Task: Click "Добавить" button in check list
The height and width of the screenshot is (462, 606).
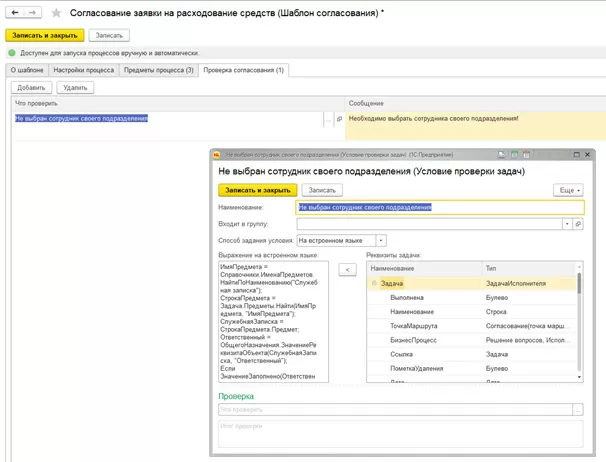Action: pyautogui.click(x=30, y=88)
